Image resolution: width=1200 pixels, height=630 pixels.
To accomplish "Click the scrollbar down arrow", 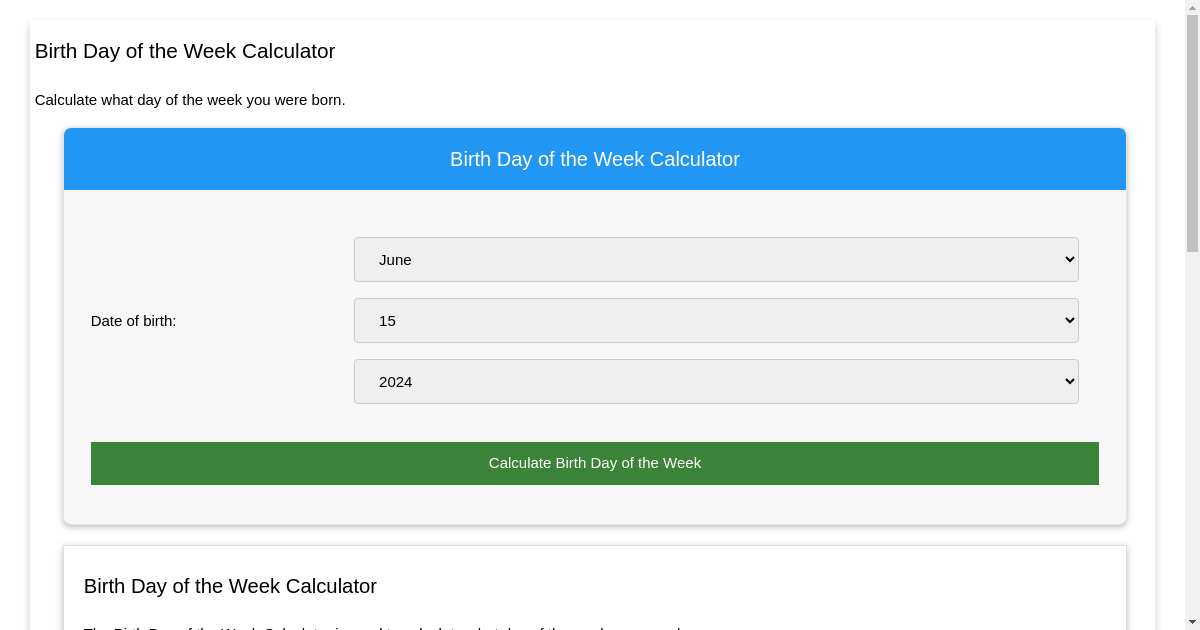I will [x=1192, y=622].
